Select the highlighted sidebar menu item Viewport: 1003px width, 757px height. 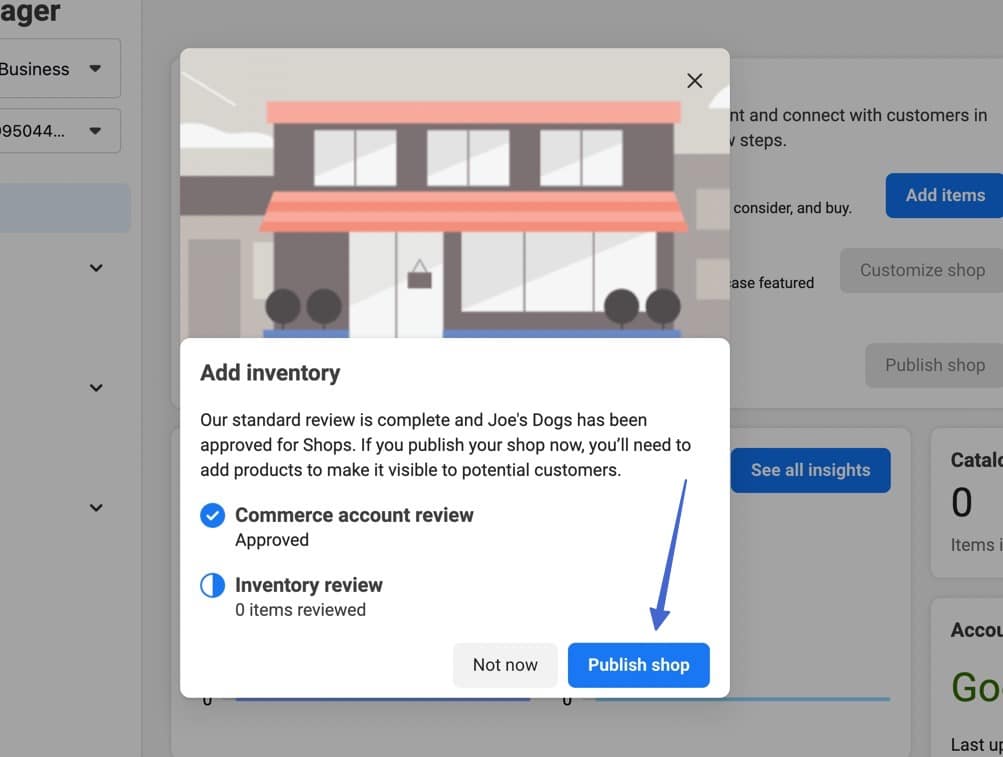click(60, 208)
